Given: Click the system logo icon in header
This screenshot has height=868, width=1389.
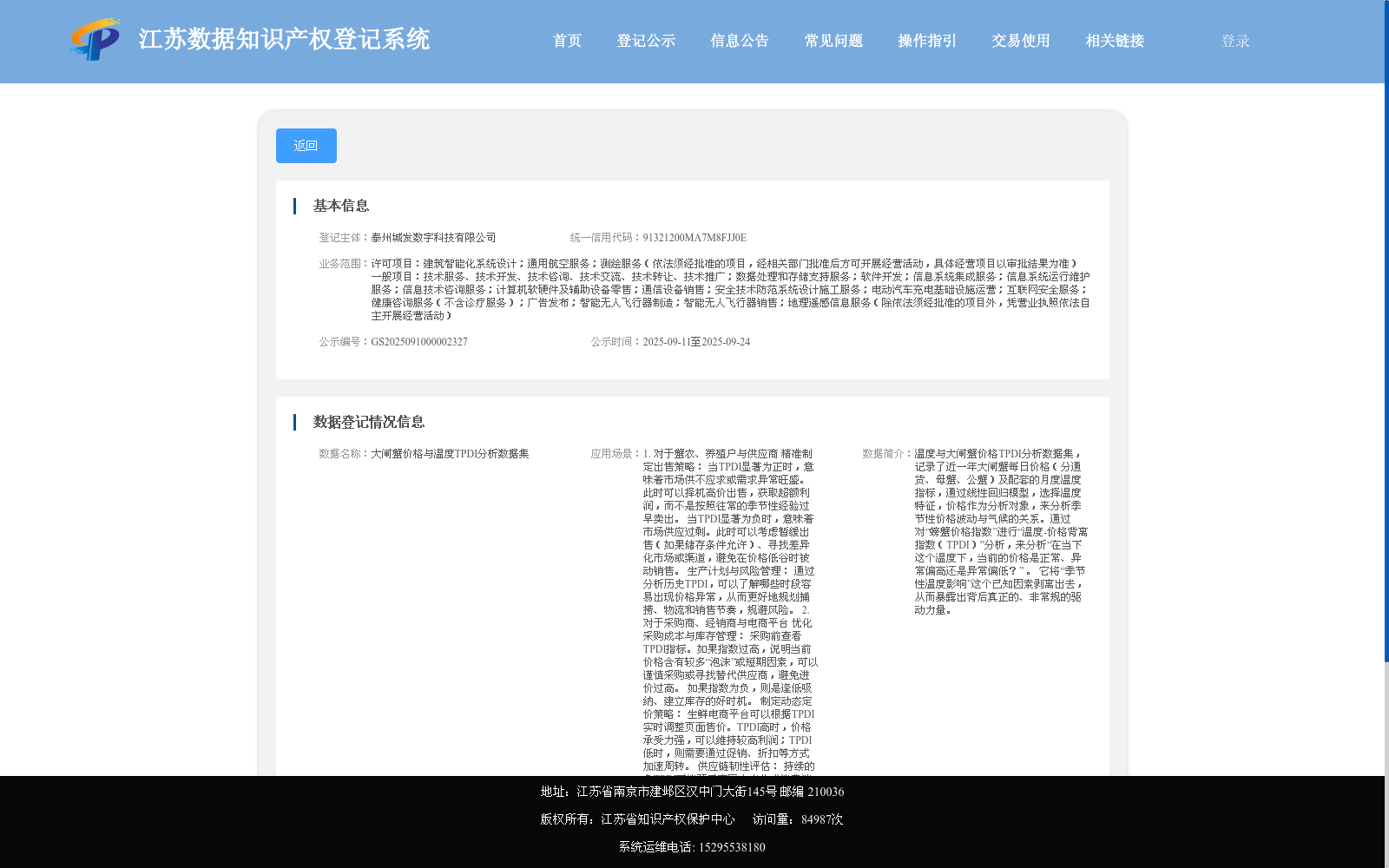Looking at the screenshot, I should [x=95, y=40].
